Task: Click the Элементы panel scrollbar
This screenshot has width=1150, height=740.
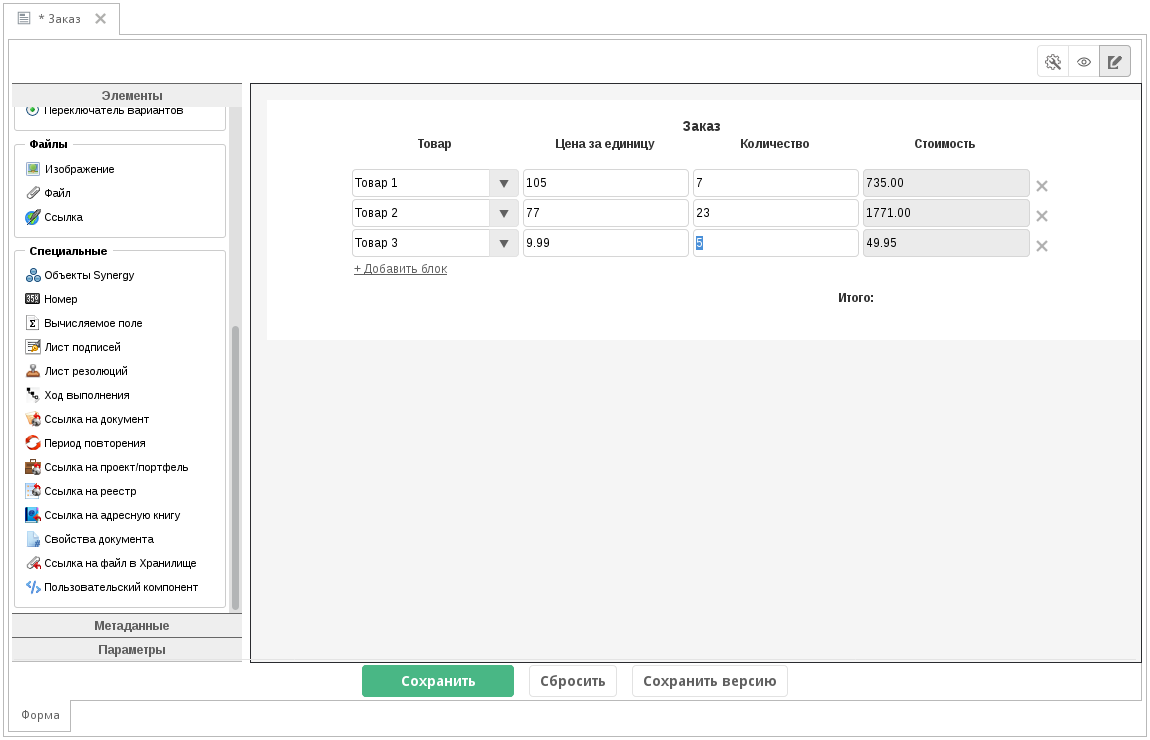Action: 235,468
